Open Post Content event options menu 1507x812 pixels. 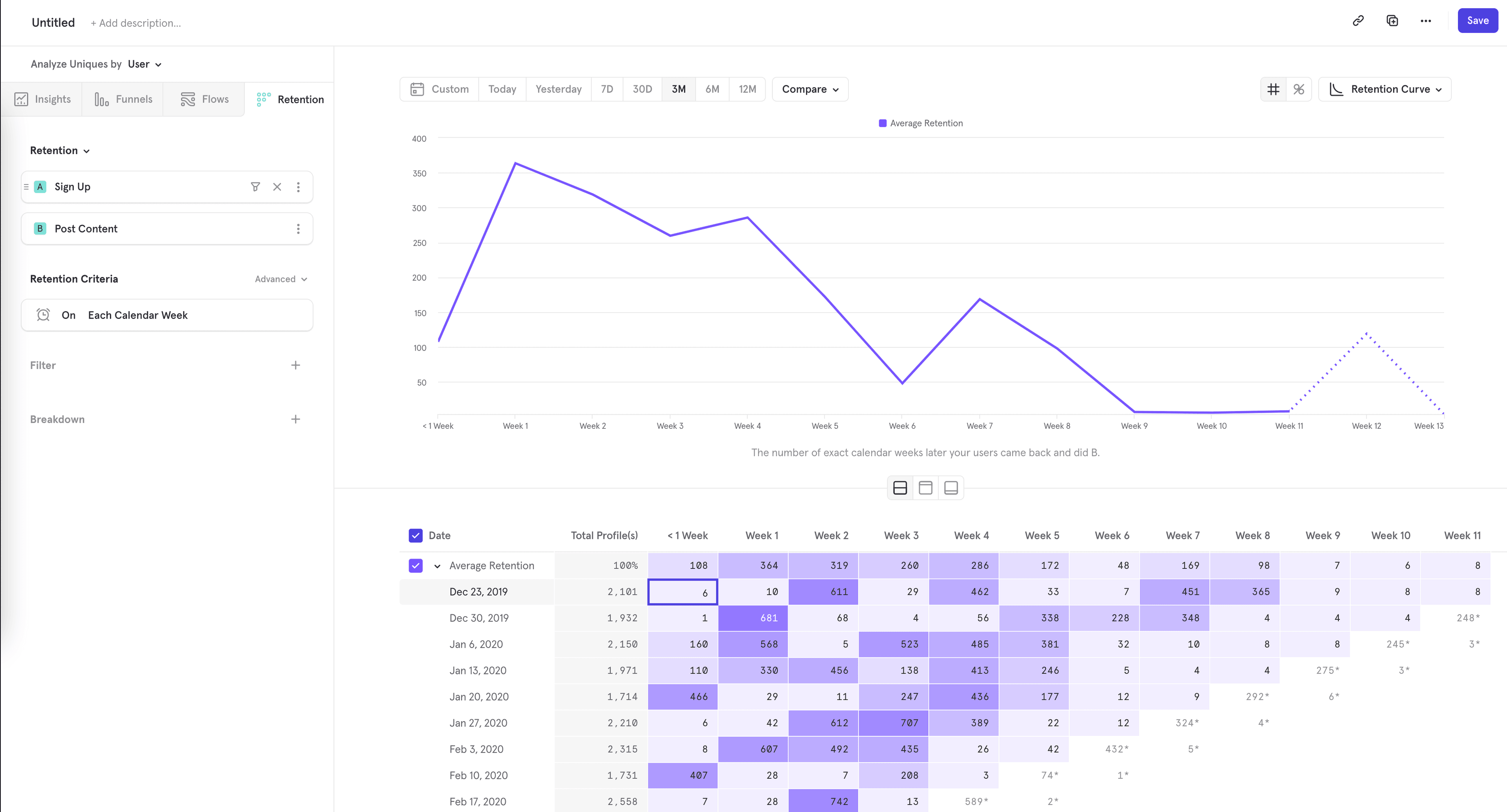click(x=298, y=229)
